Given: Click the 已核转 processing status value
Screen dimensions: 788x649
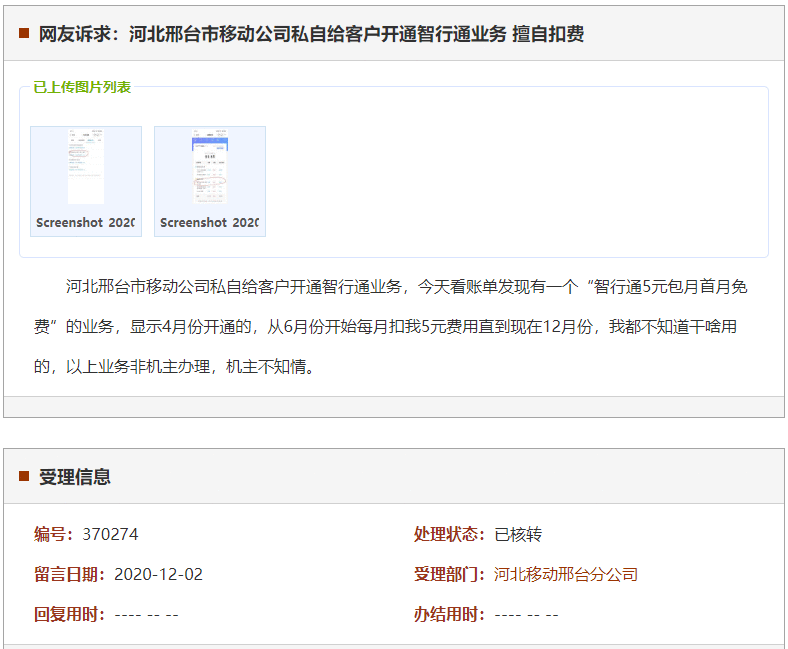Looking at the screenshot, I should [x=518, y=534].
